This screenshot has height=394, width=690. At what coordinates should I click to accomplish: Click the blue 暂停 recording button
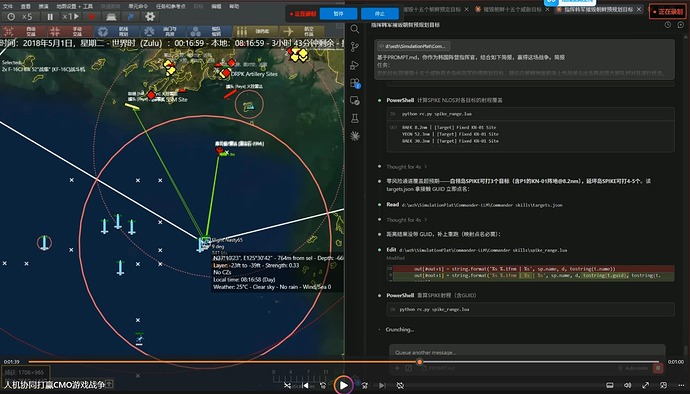(338, 14)
